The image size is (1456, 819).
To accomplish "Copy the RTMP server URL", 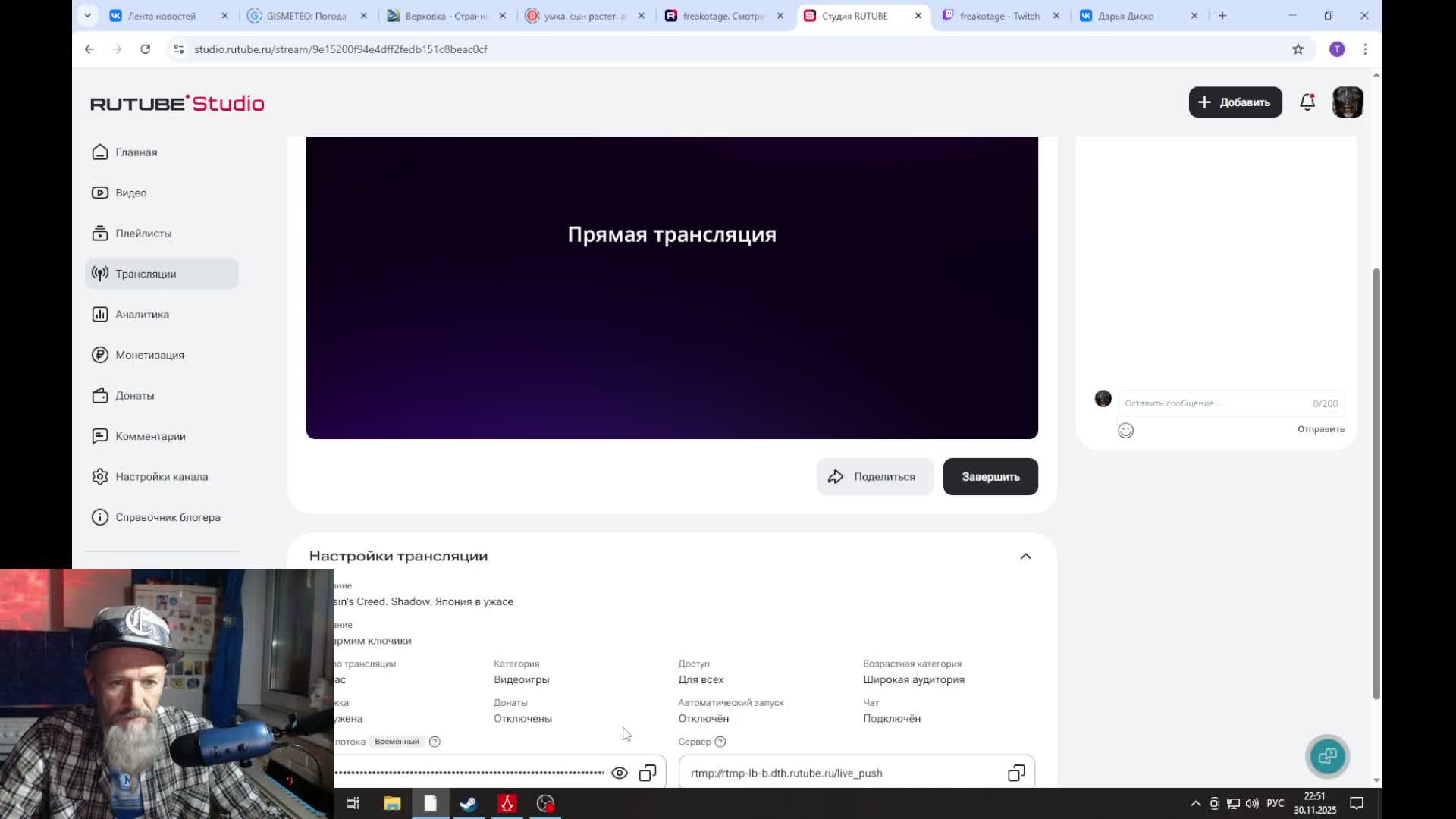I will click(1016, 773).
